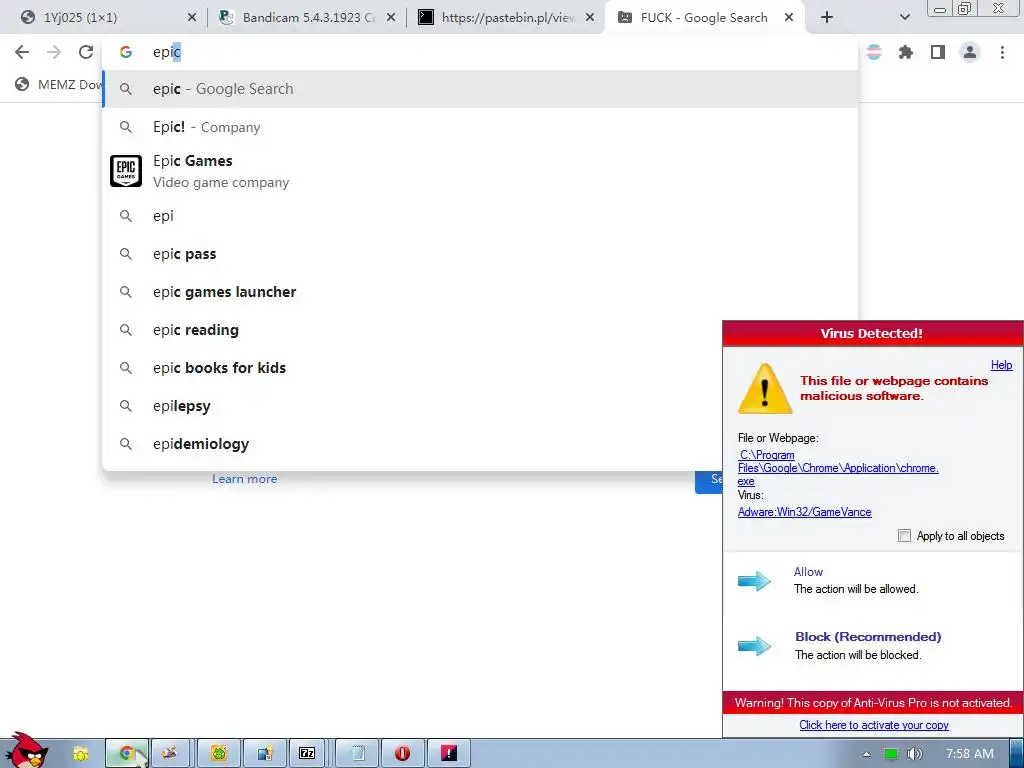Open the Help link in Virus Detected popup

[1001, 365]
